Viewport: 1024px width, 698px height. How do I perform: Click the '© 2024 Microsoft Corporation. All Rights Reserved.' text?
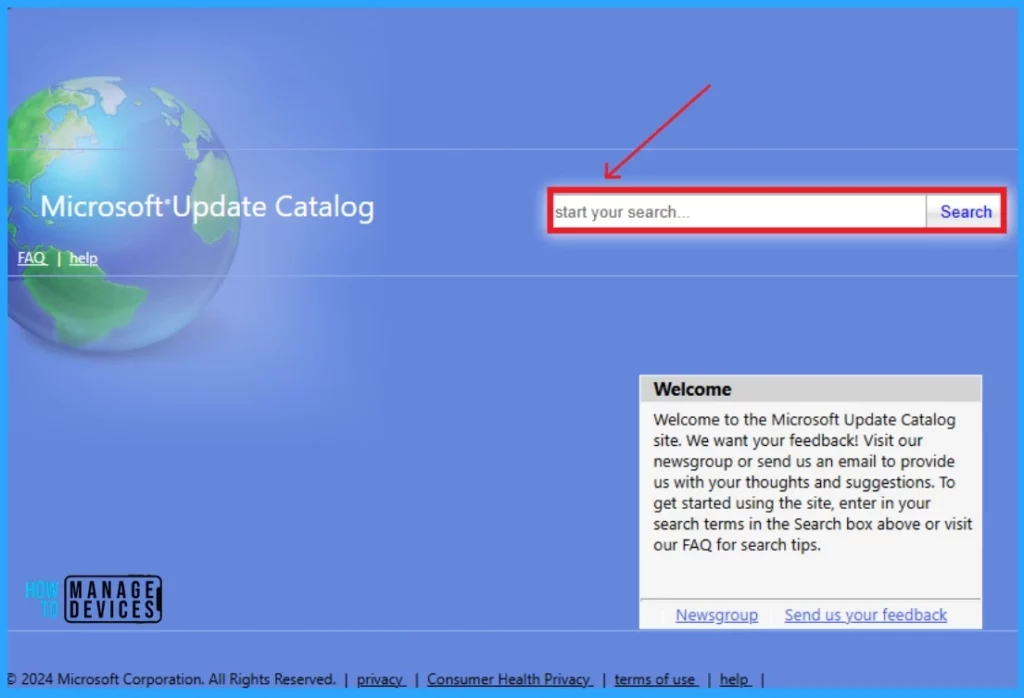point(171,679)
